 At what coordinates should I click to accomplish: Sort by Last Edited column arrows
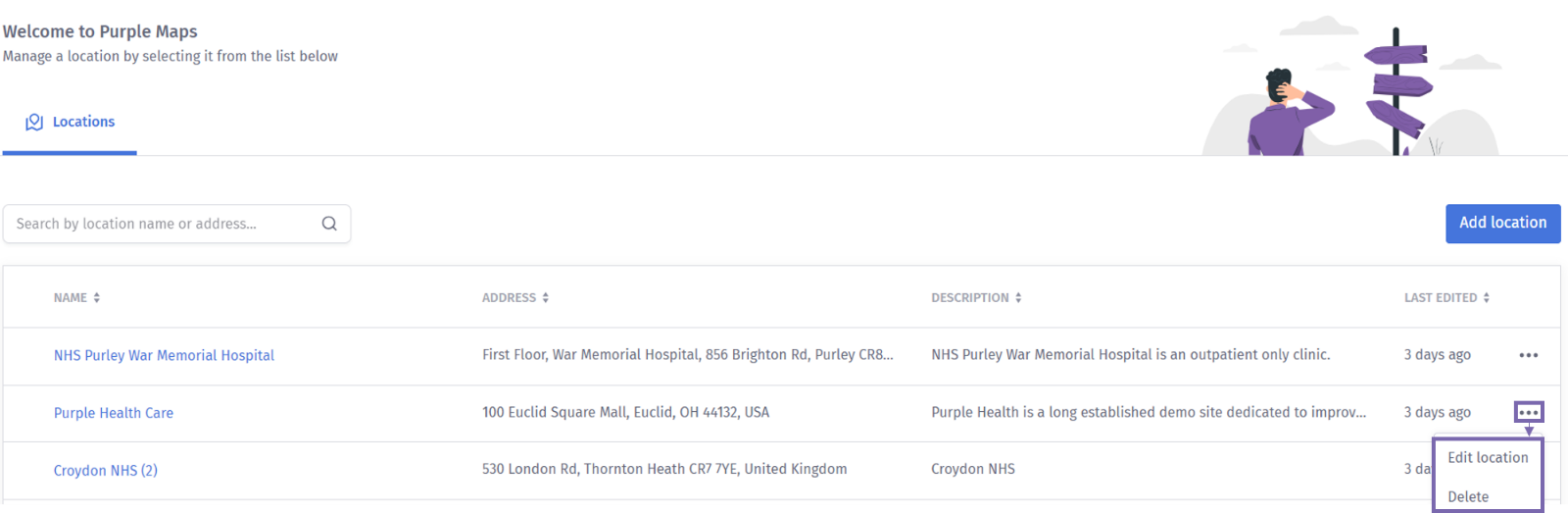pyautogui.click(x=1487, y=297)
